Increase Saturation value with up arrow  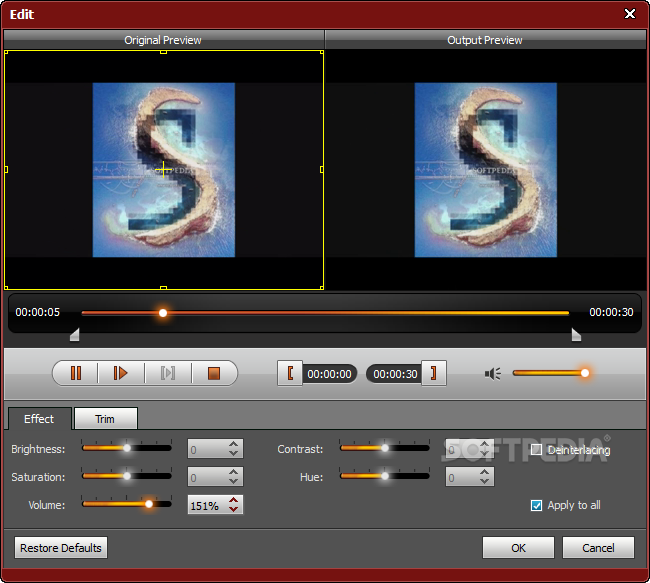pos(233,472)
